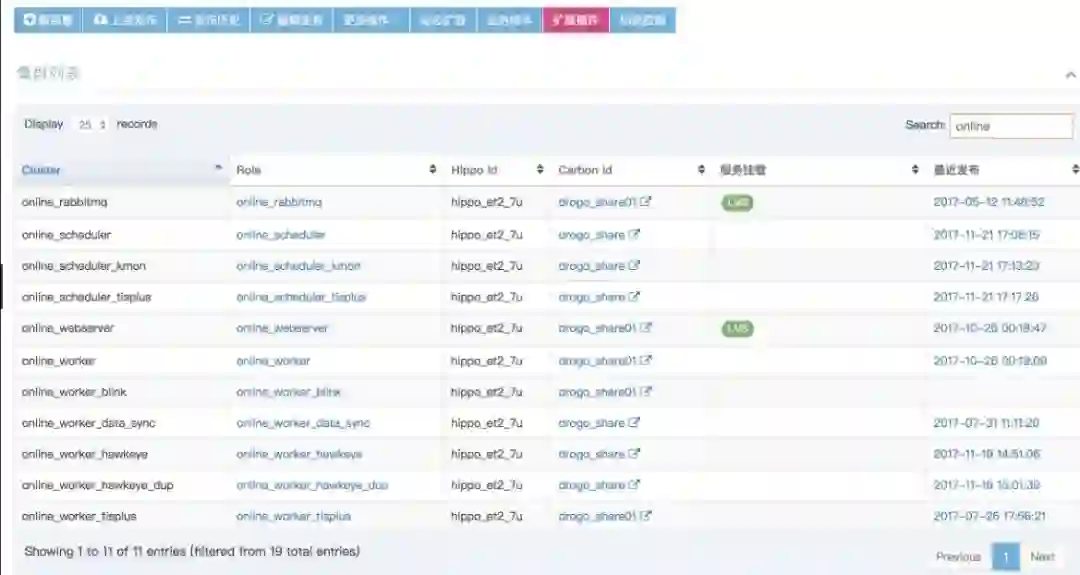This screenshot has width=1080, height=575.
Task: Open external link icon in online_worker_blink row
Action: (x=645, y=392)
